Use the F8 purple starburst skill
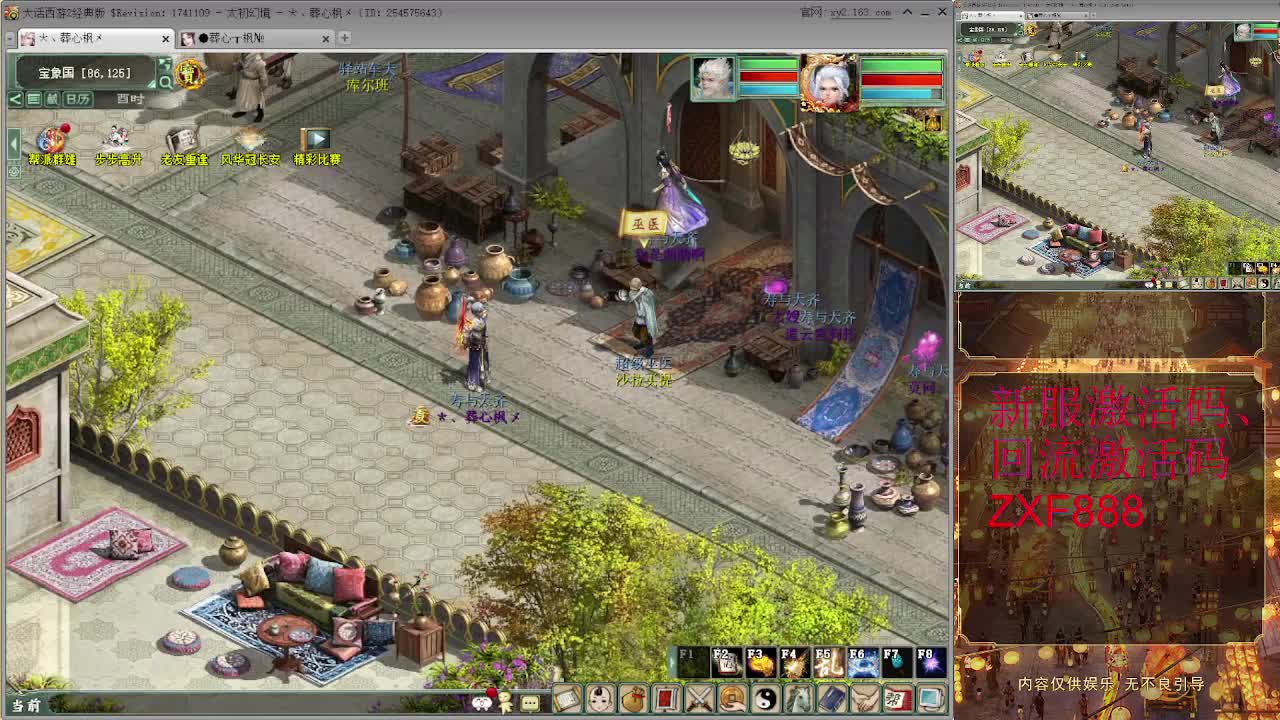The width and height of the screenshot is (1280, 720). [930, 662]
